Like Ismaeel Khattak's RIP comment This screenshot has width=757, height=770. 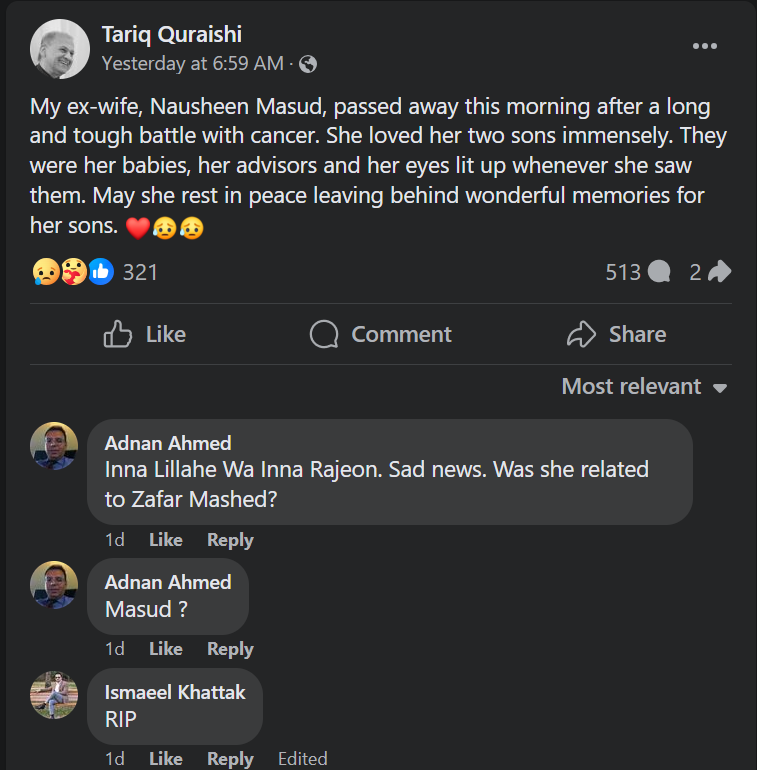click(165, 759)
